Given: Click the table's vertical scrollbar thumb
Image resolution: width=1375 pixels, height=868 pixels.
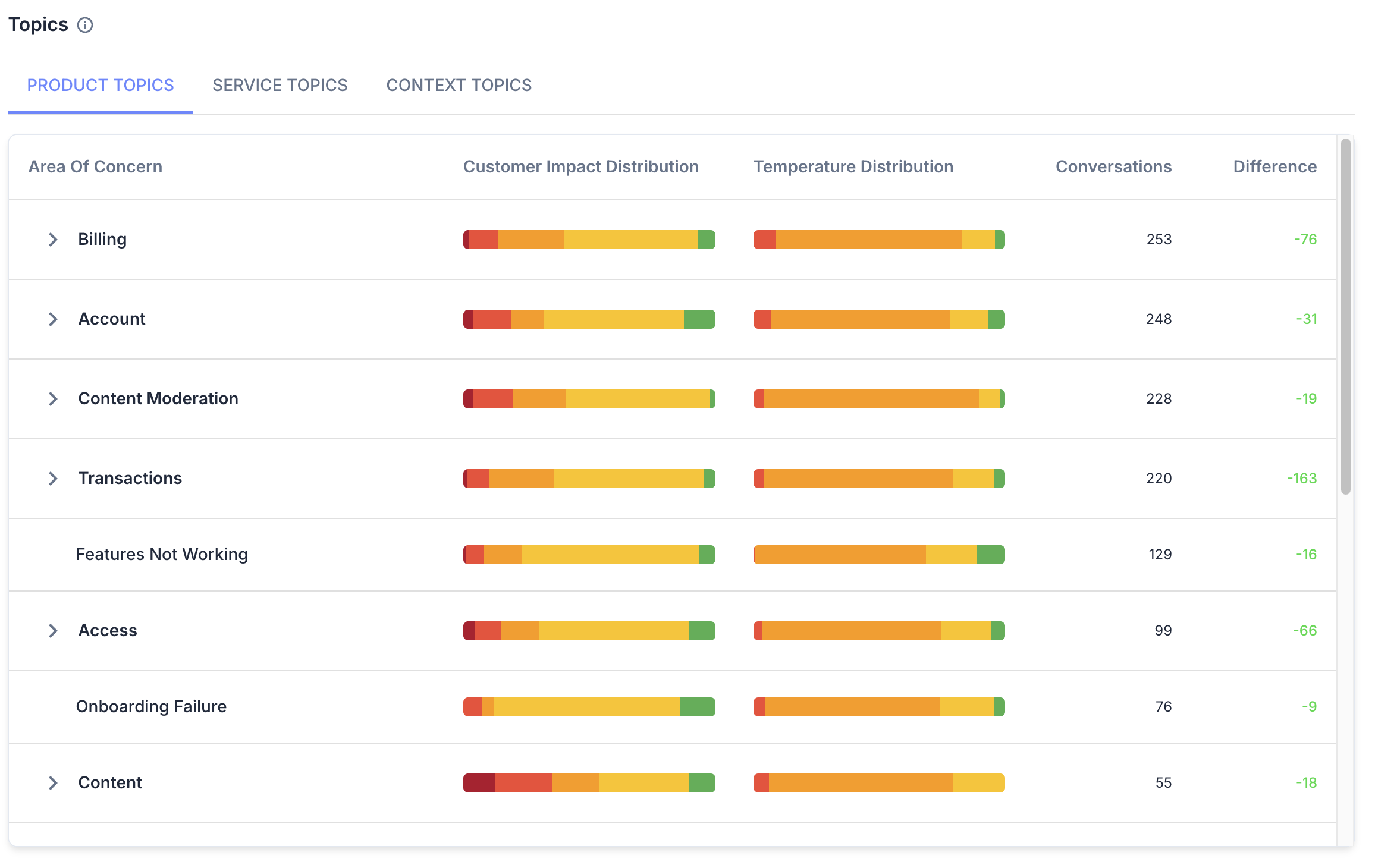Looking at the screenshot, I should click(x=1346, y=316).
